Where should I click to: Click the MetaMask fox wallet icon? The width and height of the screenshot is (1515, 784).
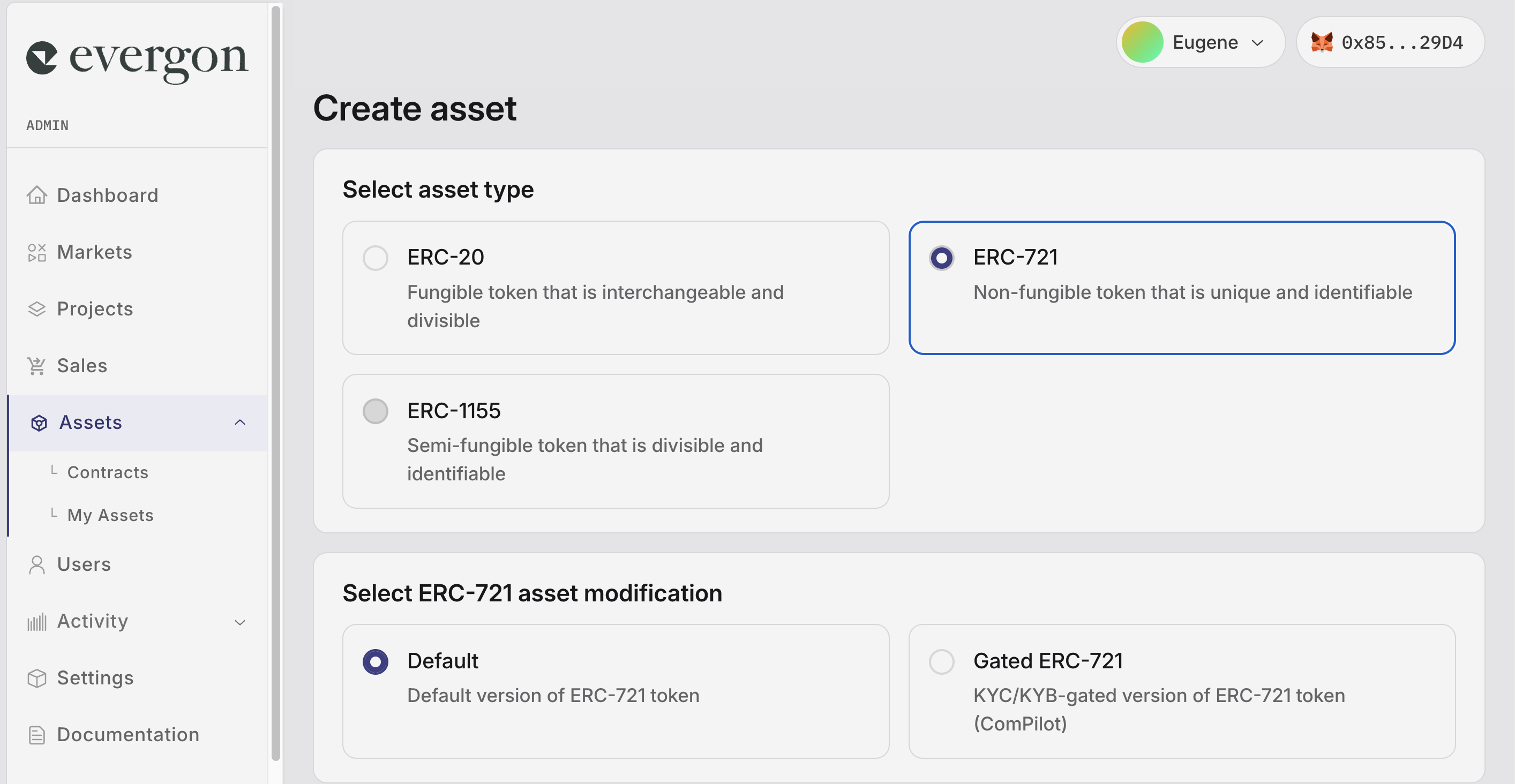point(1322,42)
